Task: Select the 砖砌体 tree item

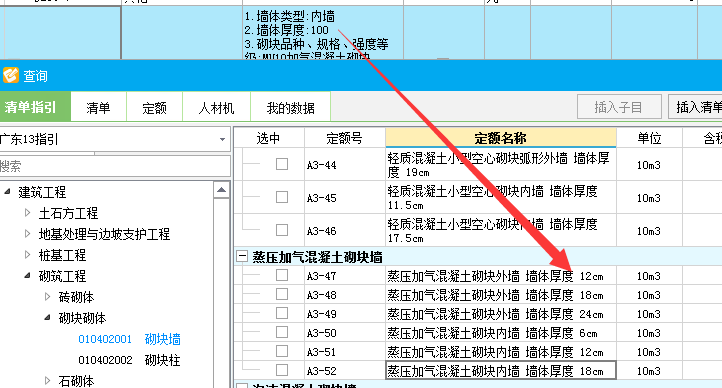Action: (x=76, y=297)
